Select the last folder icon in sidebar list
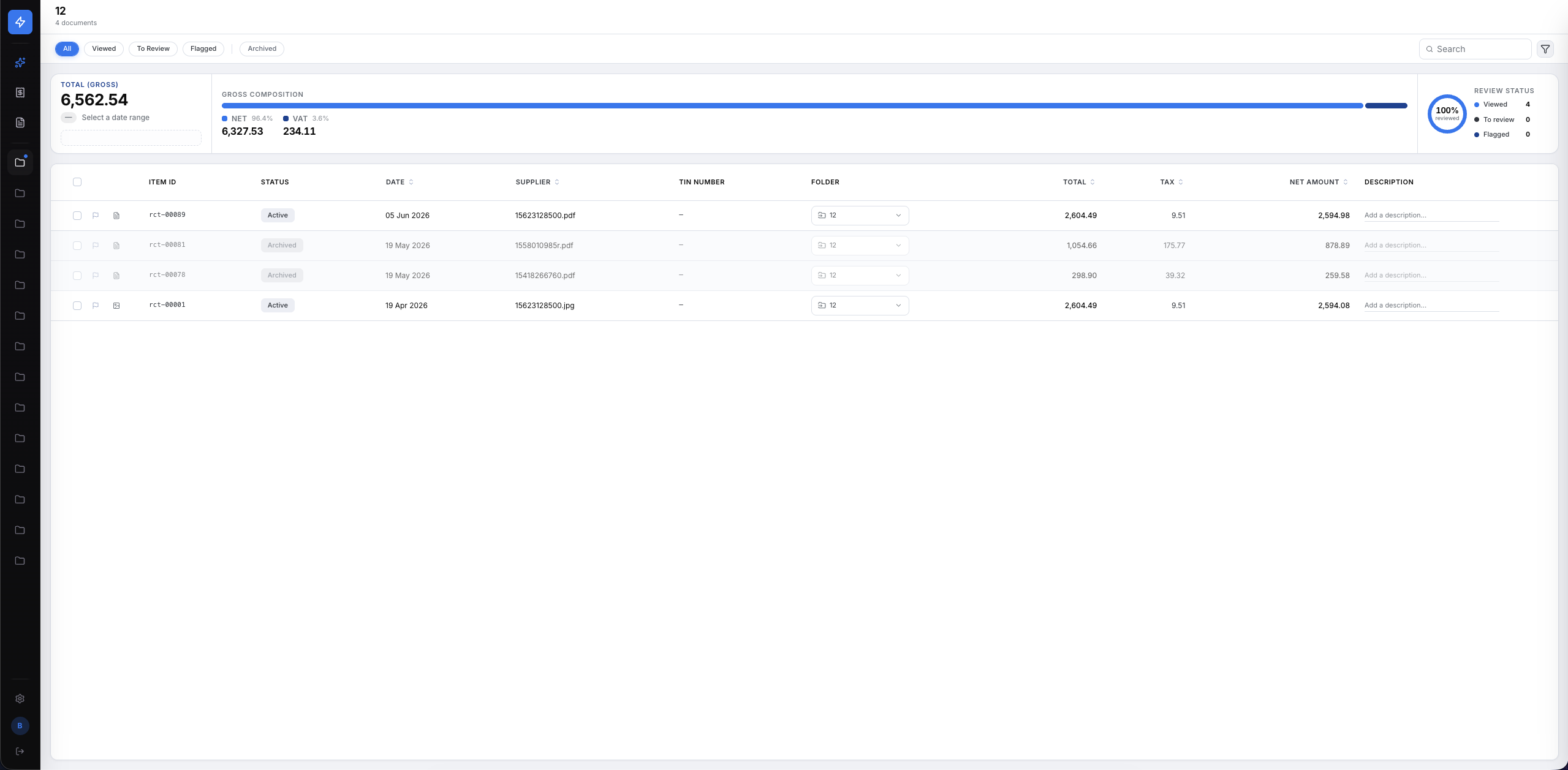The height and width of the screenshot is (770, 1568). coord(20,561)
